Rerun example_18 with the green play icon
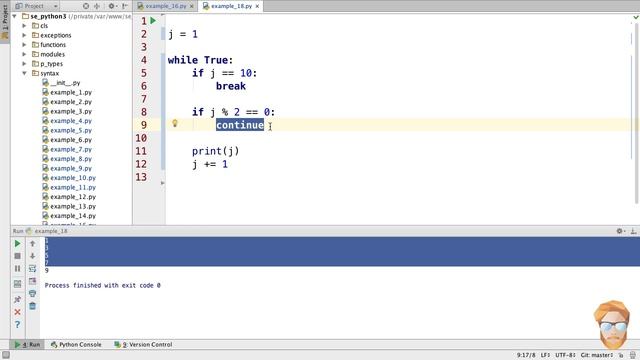 [17, 244]
